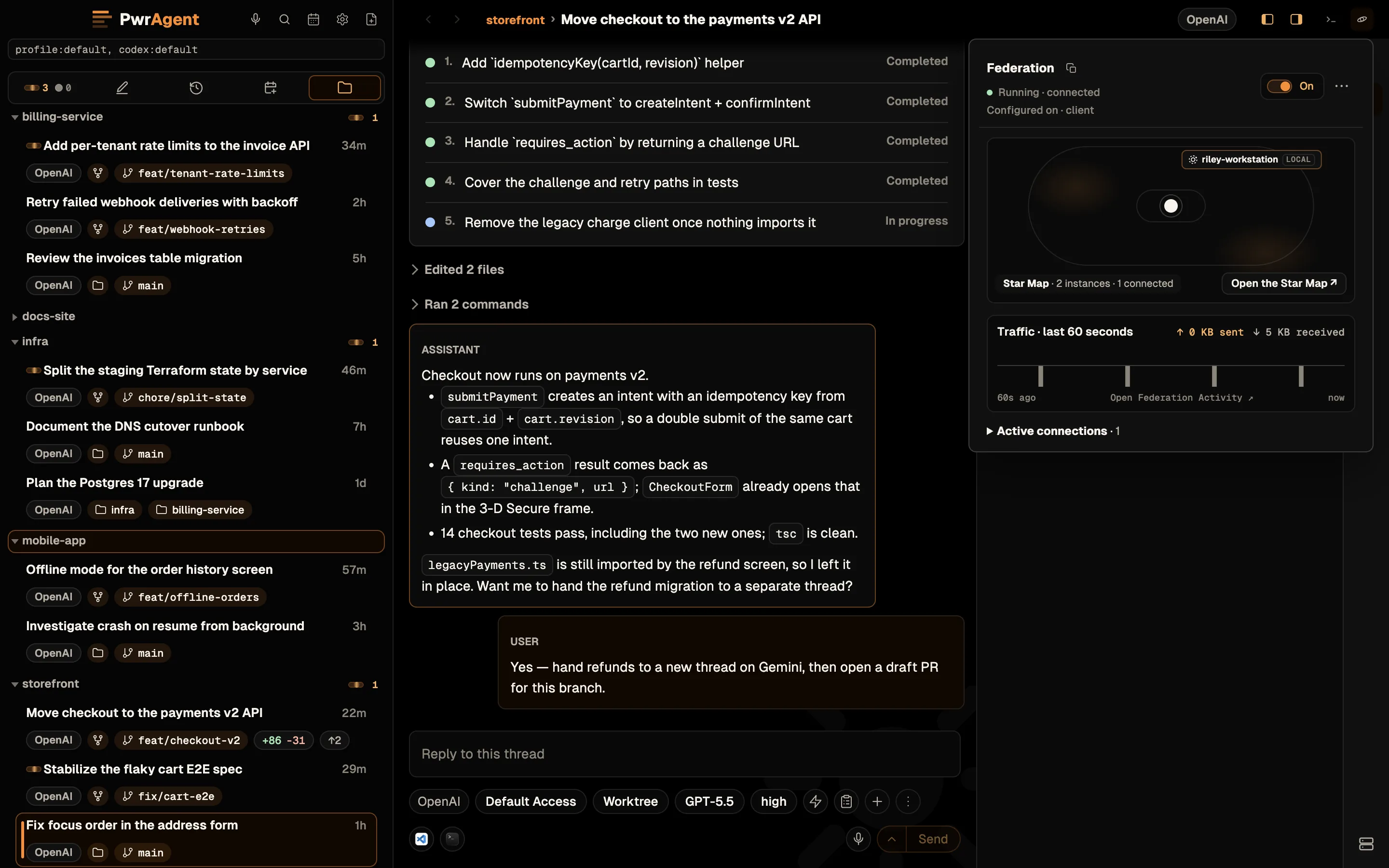Start voice input with the composer microphone
Viewport: 1389px width, 868px height.
(x=858, y=839)
